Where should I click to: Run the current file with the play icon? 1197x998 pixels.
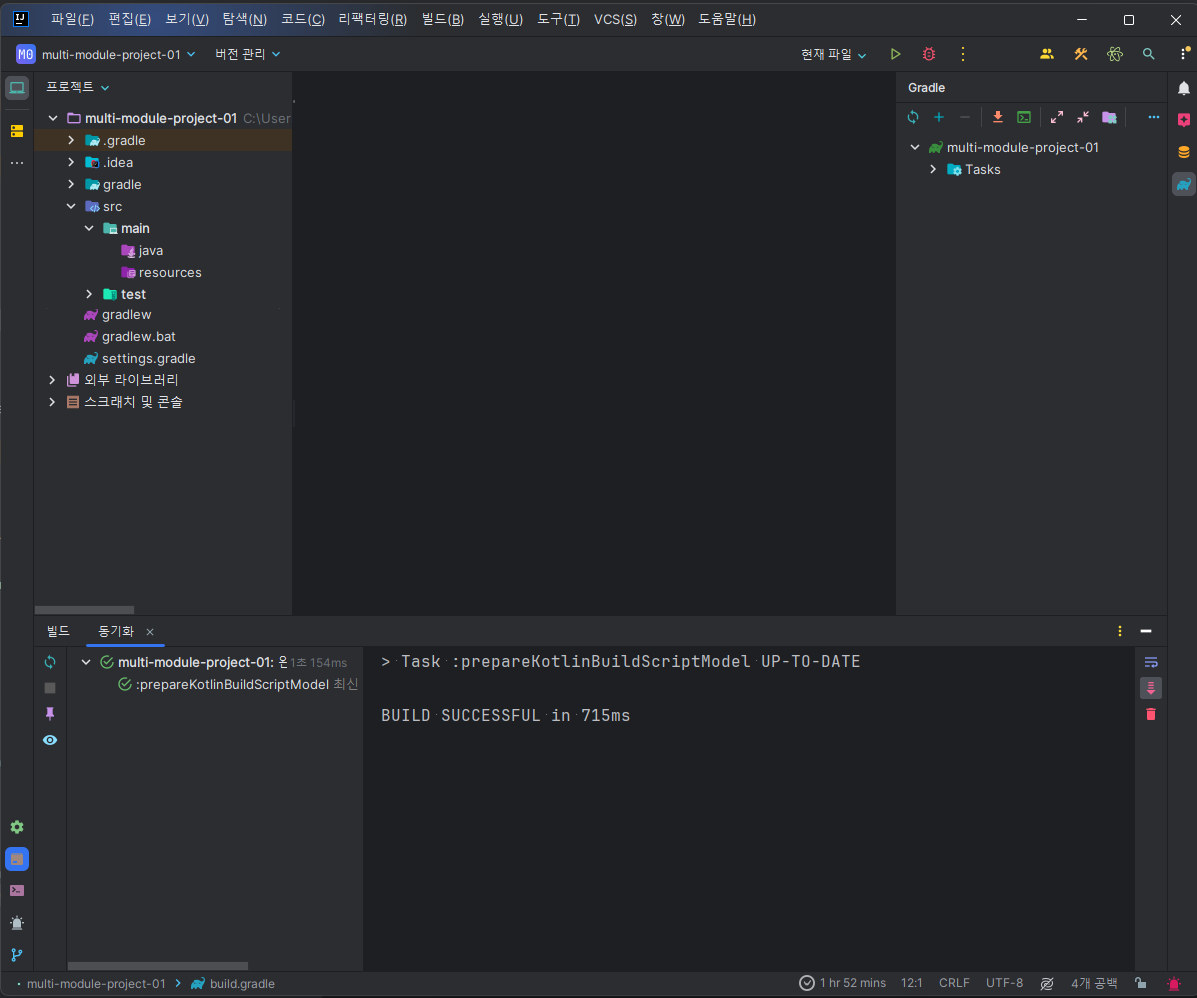pos(895,54)
